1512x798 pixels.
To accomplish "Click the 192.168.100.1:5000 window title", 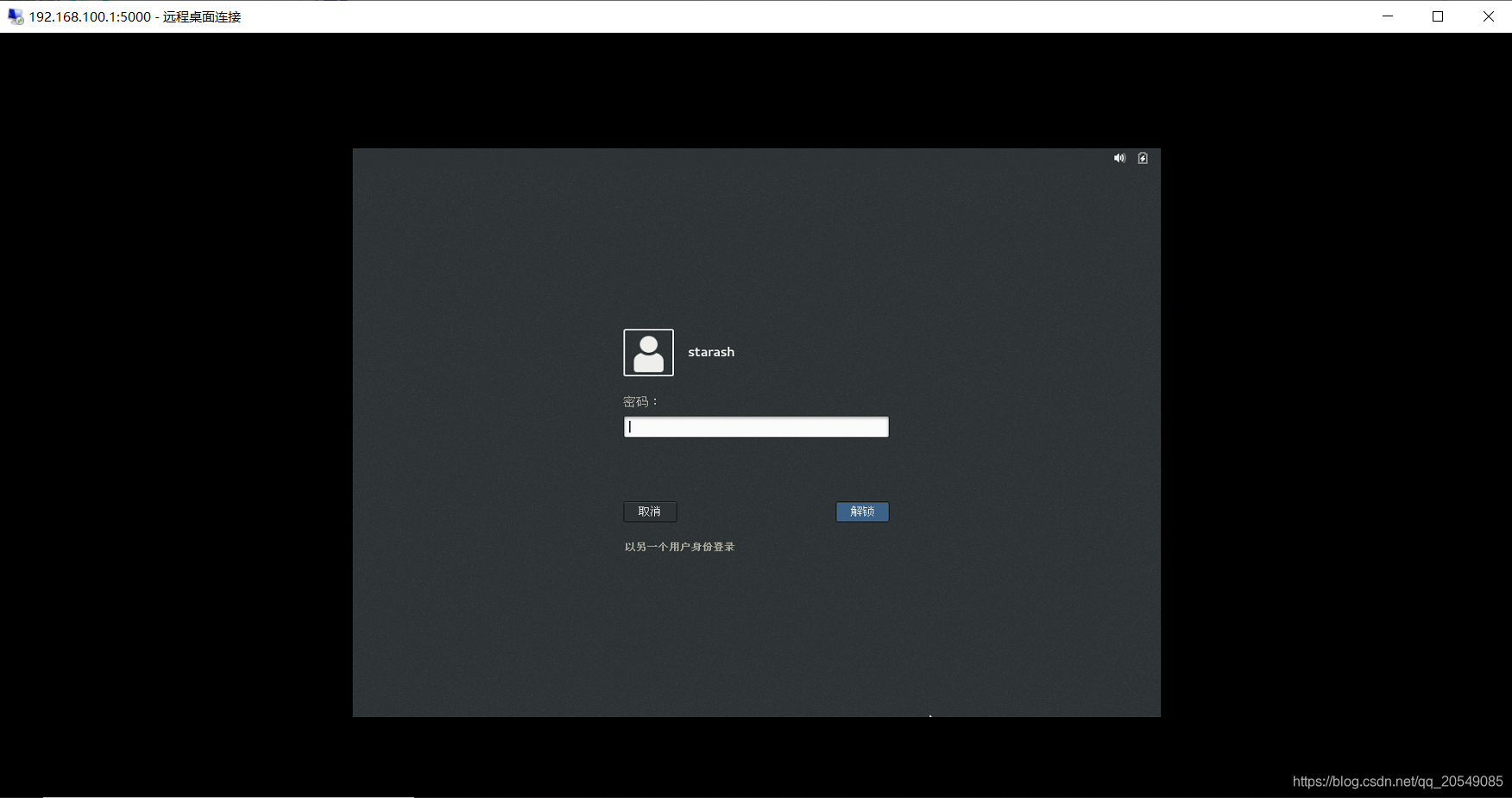I will 135,17.
